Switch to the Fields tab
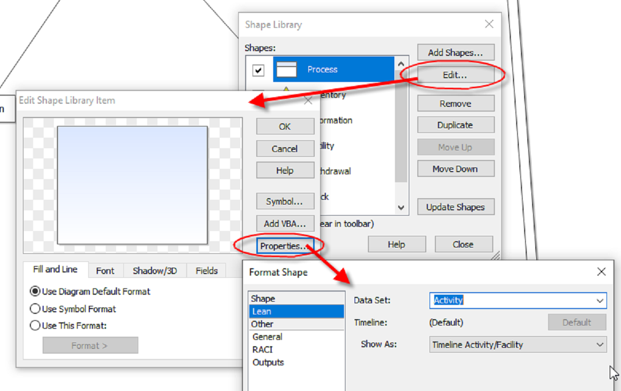621x391 pixels. tap(206, 271)
